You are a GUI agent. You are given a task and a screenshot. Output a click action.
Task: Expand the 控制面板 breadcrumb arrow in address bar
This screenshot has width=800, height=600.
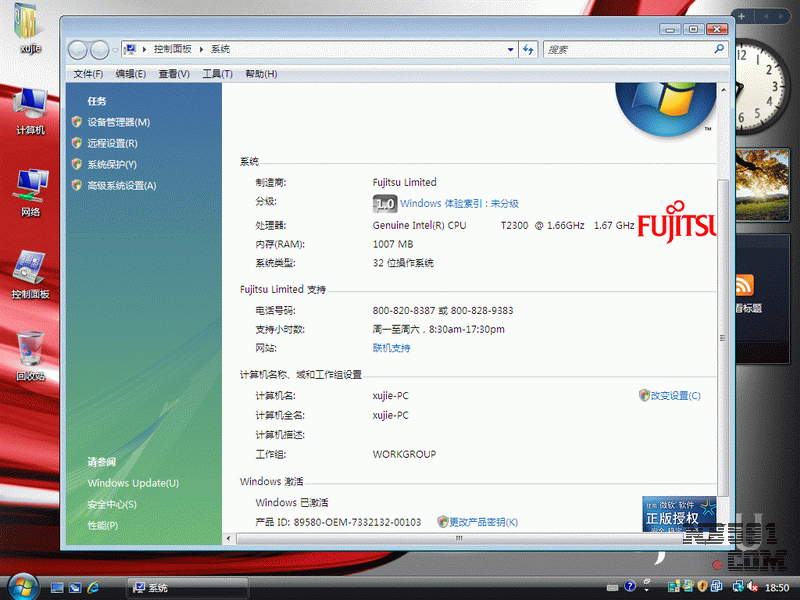pos(201,49)
